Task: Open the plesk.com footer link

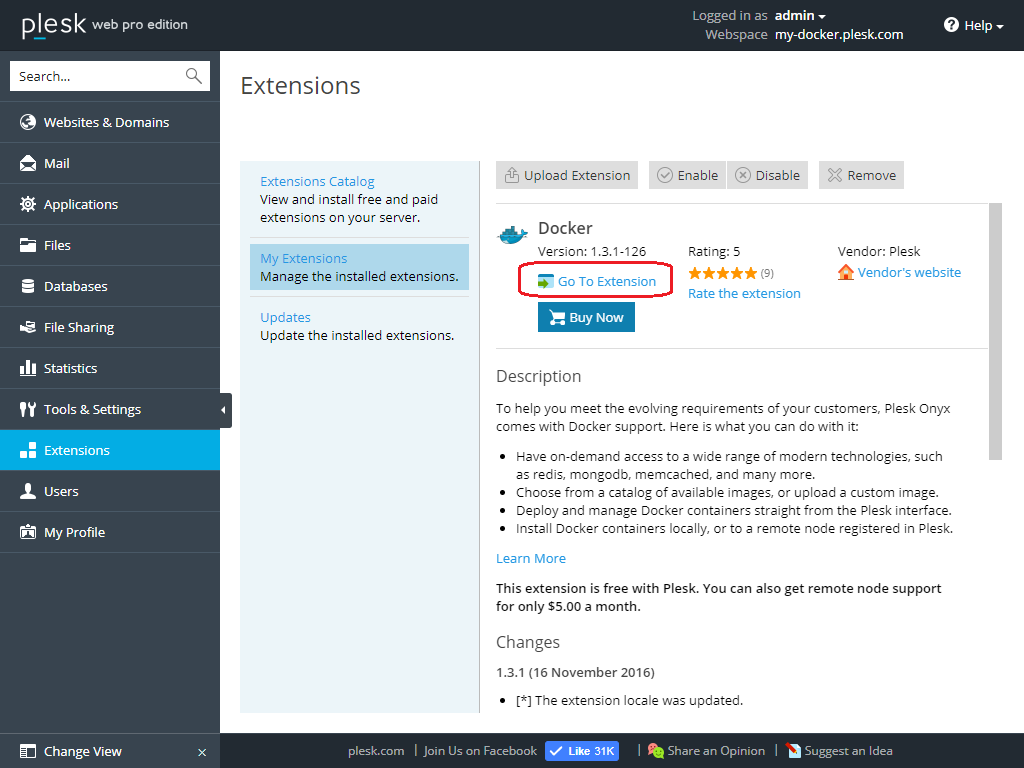Action: click(376, 751)
